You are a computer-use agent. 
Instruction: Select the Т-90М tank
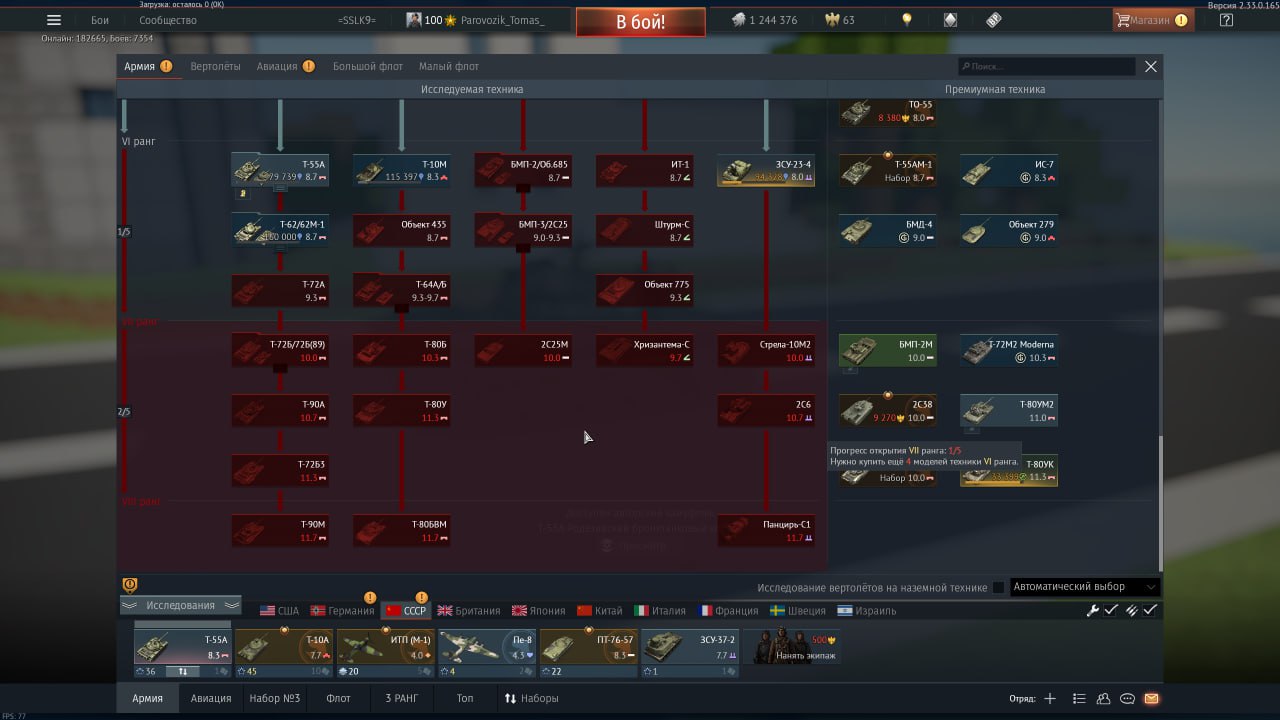(x=280, y=530)
